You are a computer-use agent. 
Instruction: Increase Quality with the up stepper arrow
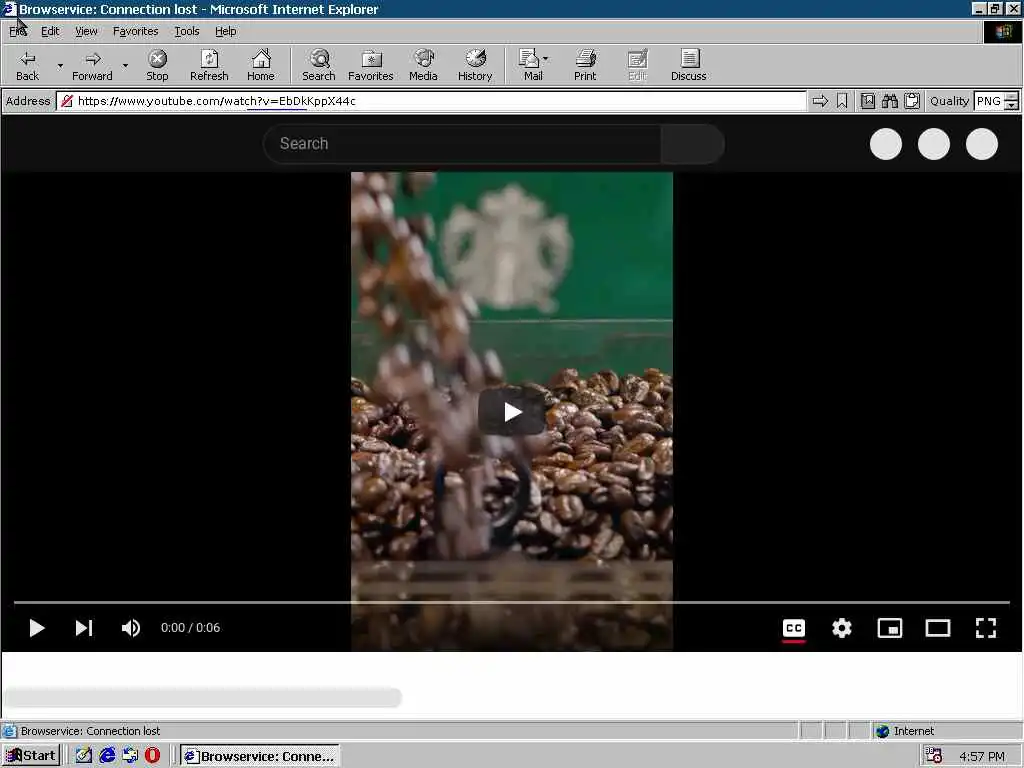1012,97
